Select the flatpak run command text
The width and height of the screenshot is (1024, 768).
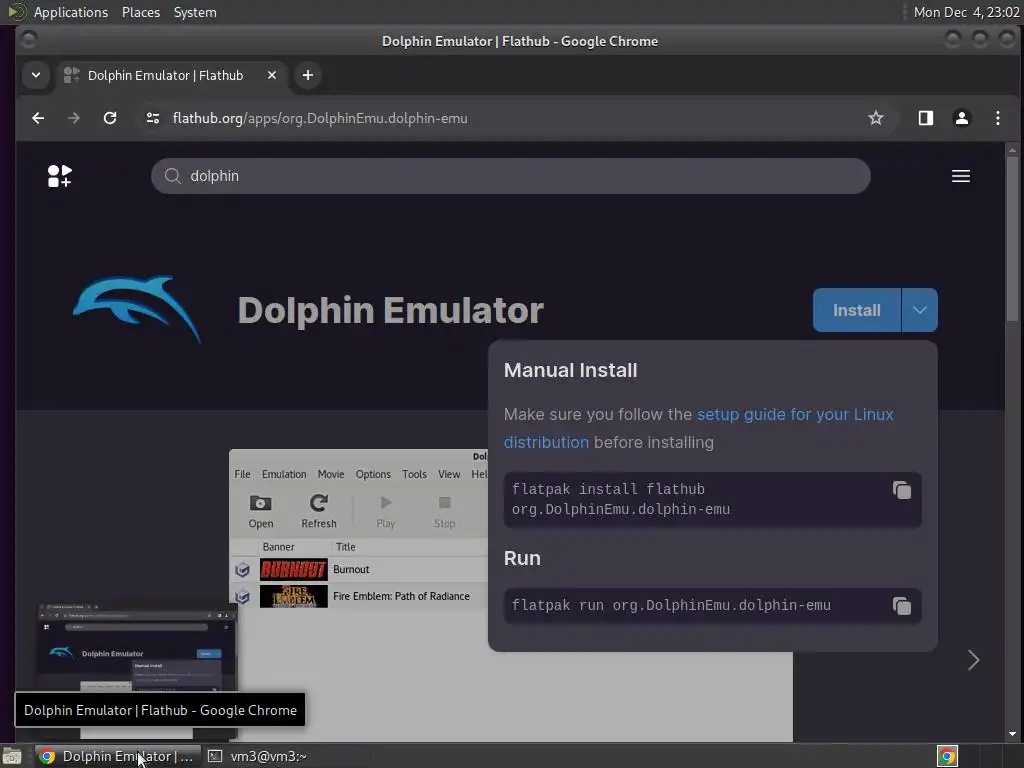tap(671, 605)
